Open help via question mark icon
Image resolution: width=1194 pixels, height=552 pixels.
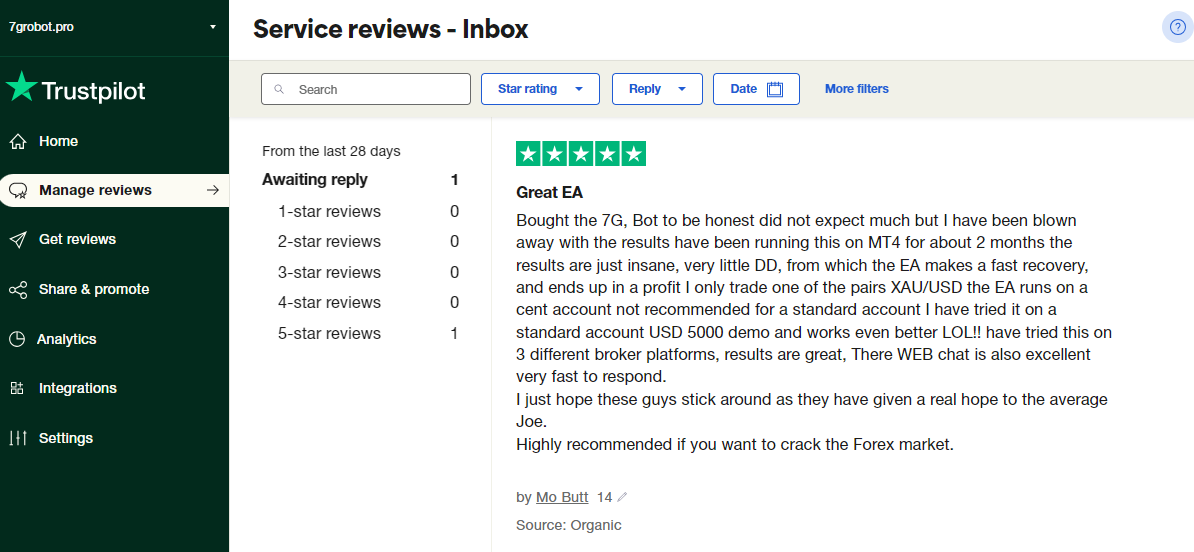[x=1177, y=27]
